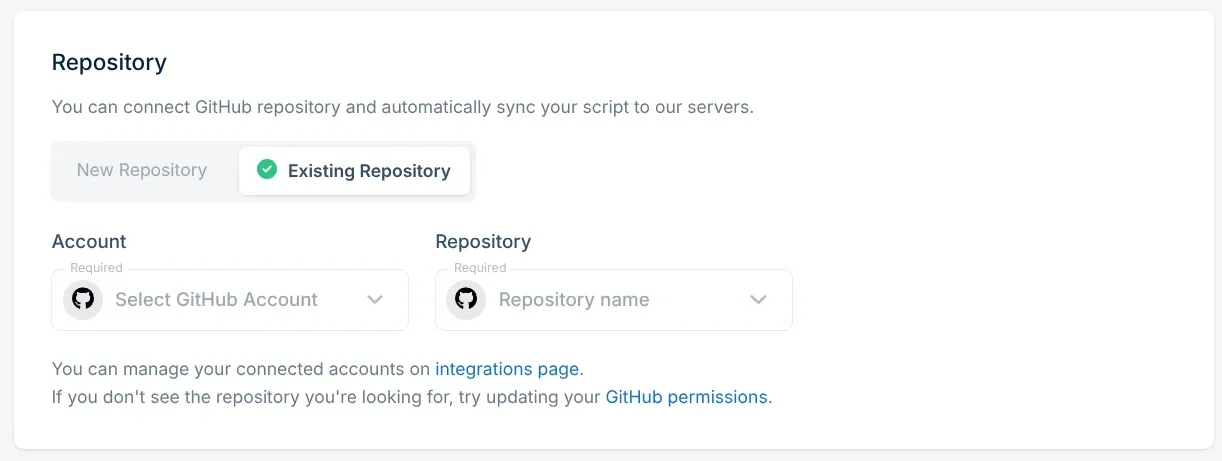Click the Repository label above the name field
Image resolution: width=1222 pixels, height=461 pixels.
483,241
